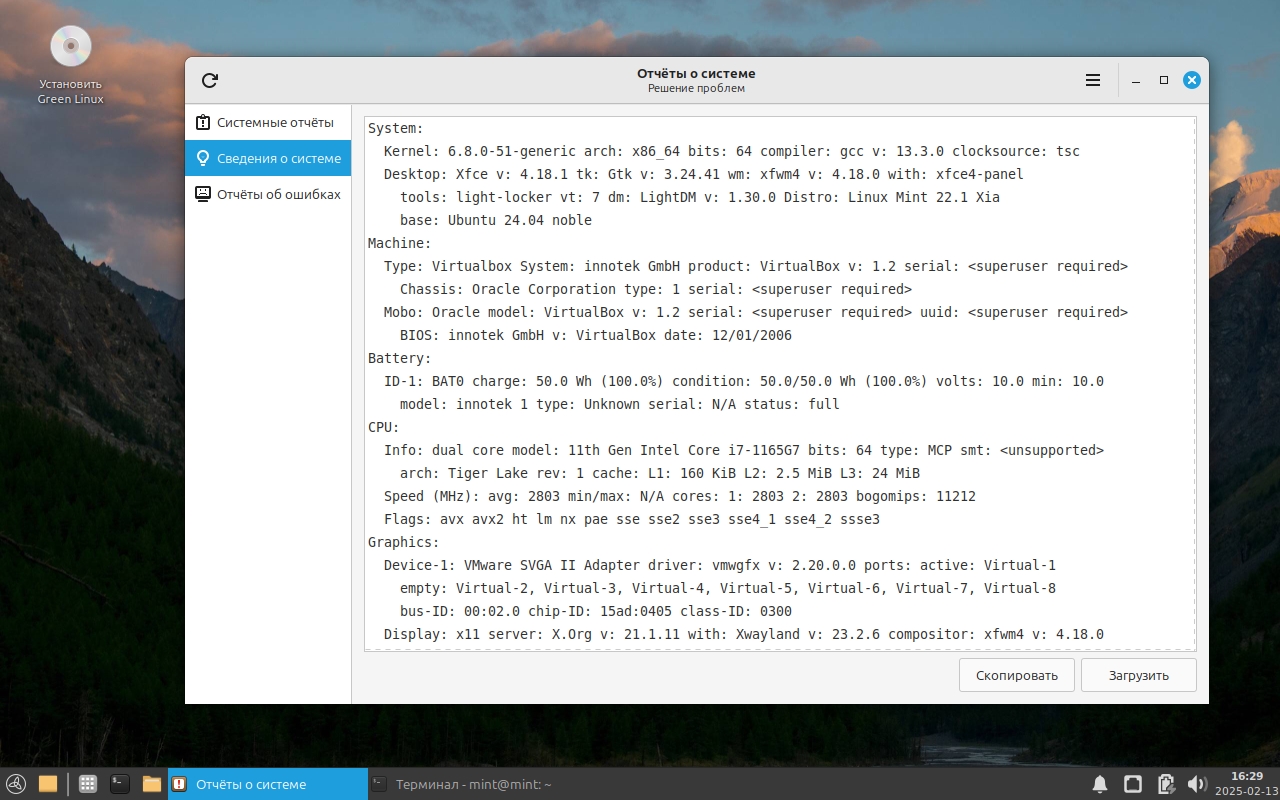Image resolution: width=1280 pixels, height=800 pixels.
Task: Click the 'BIOS: innotek GmbH v: VirtualBox' line
Action: click(596, 335)
